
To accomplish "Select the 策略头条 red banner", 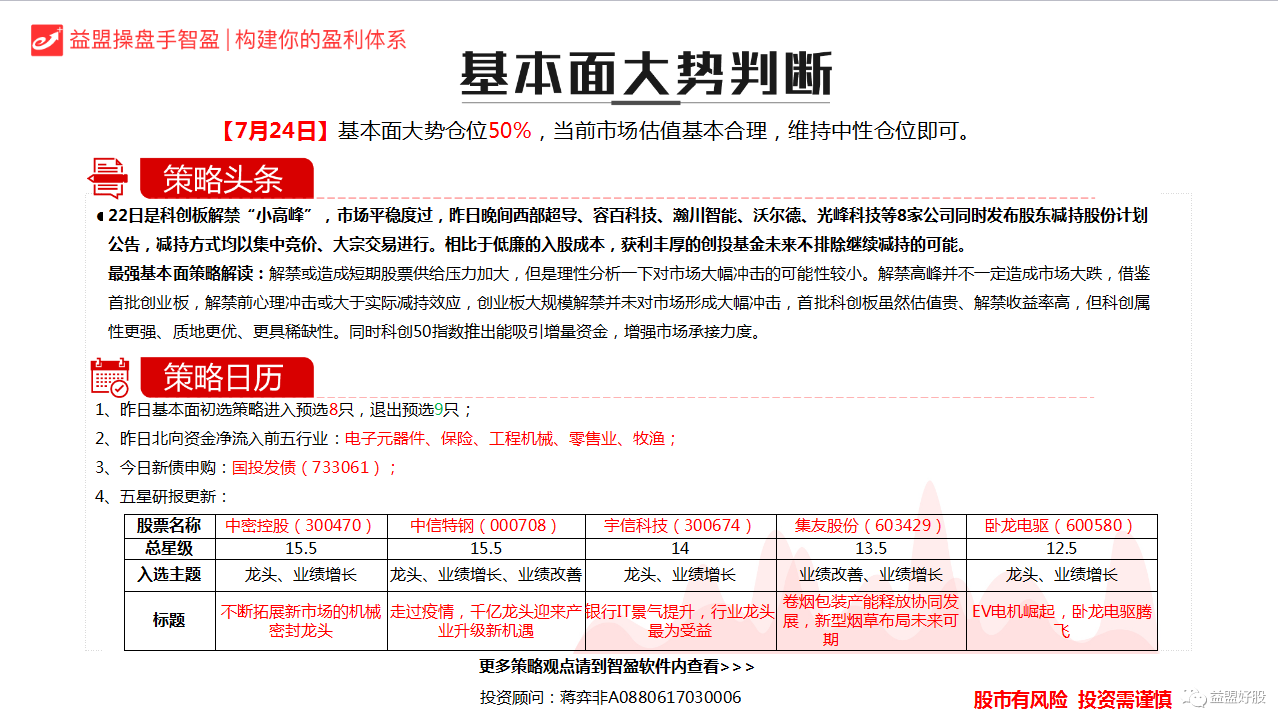I will coord(225,179).
